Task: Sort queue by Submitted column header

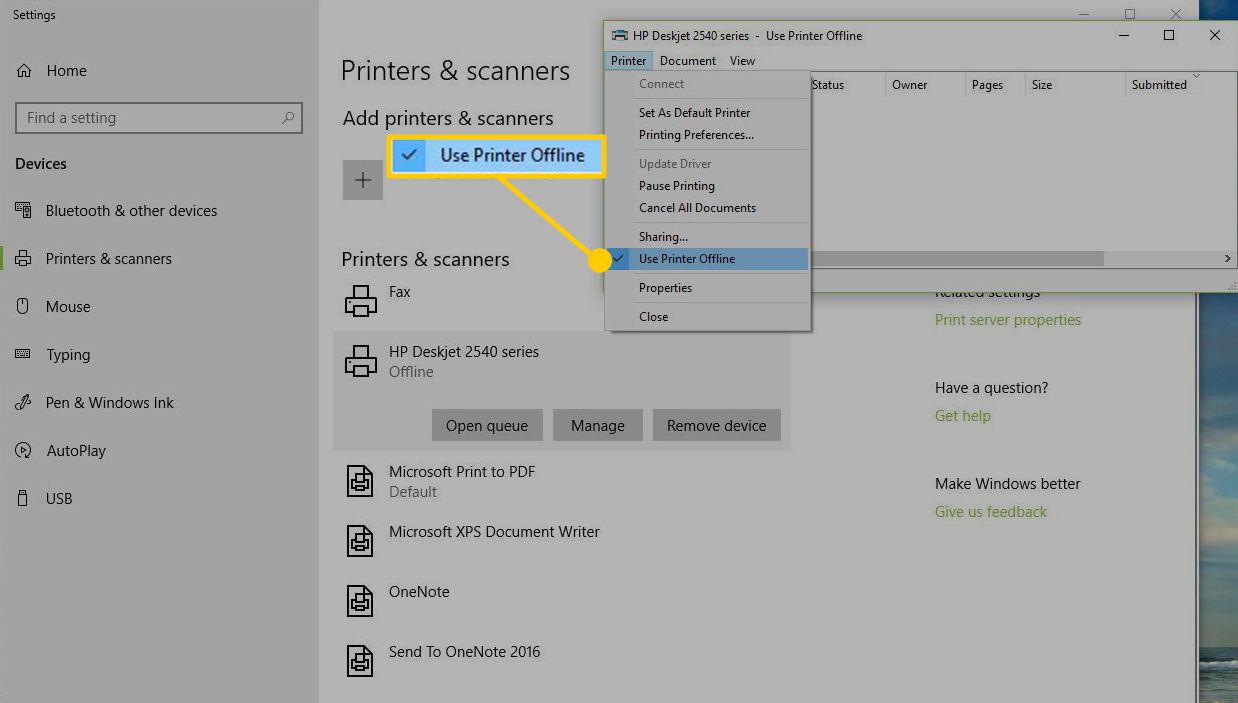Action: 1159,85
